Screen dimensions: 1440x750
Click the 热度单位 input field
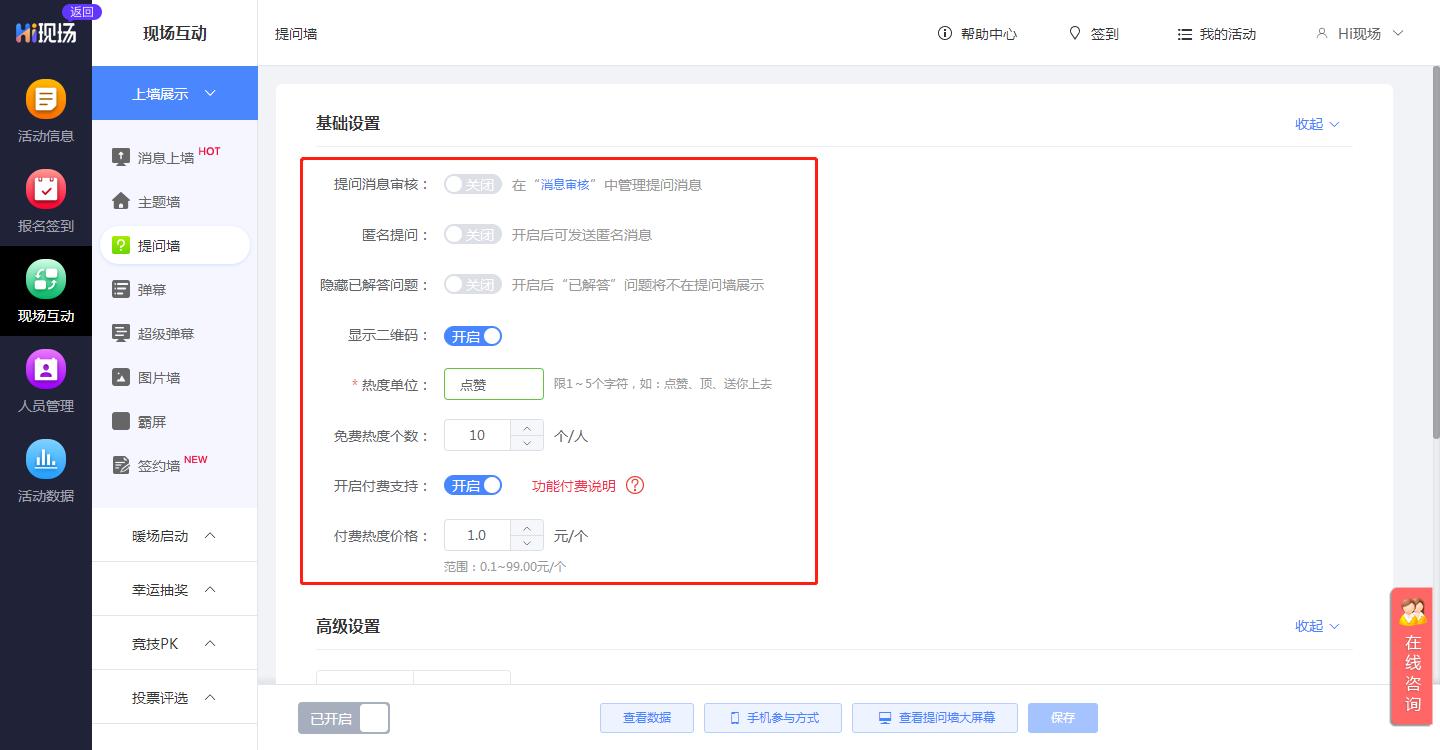(493, 384)
